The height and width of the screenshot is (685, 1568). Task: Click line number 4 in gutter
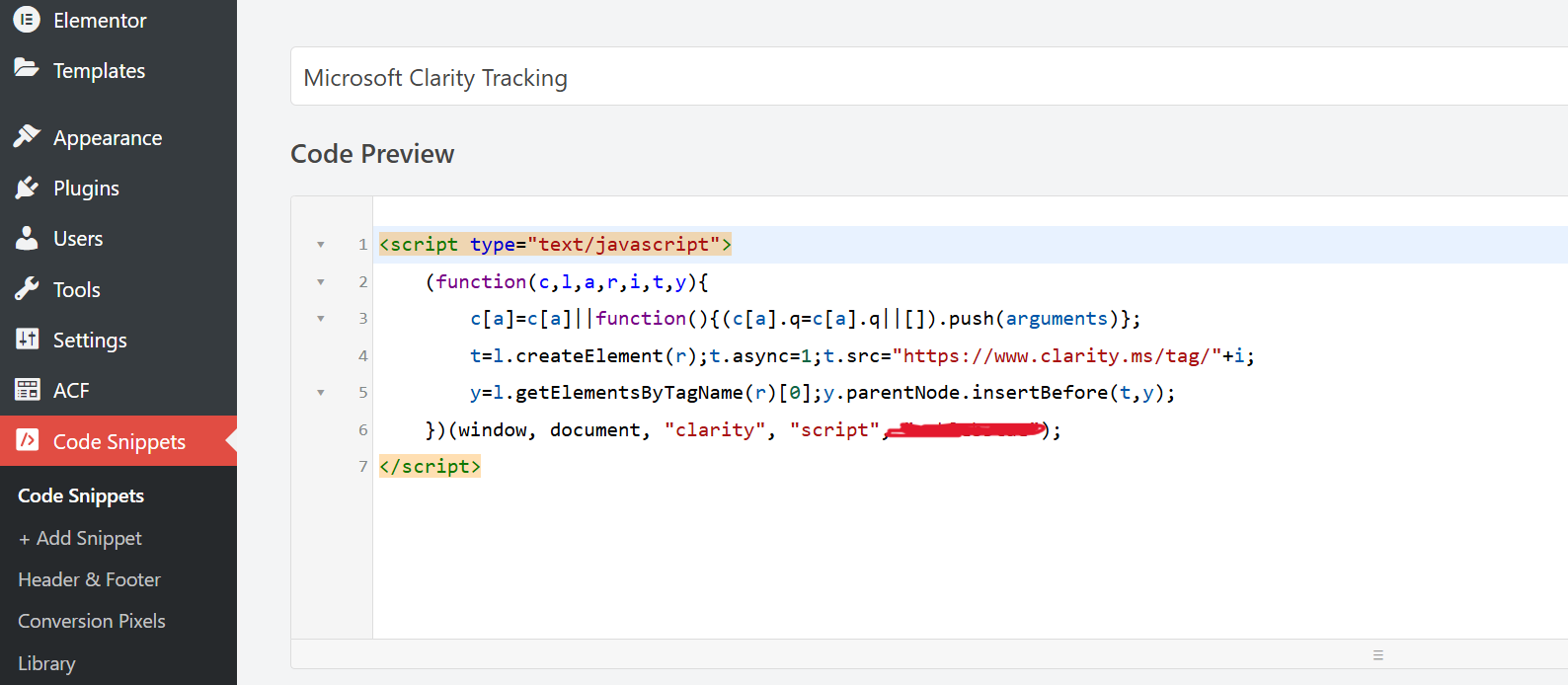coord(363,356)
